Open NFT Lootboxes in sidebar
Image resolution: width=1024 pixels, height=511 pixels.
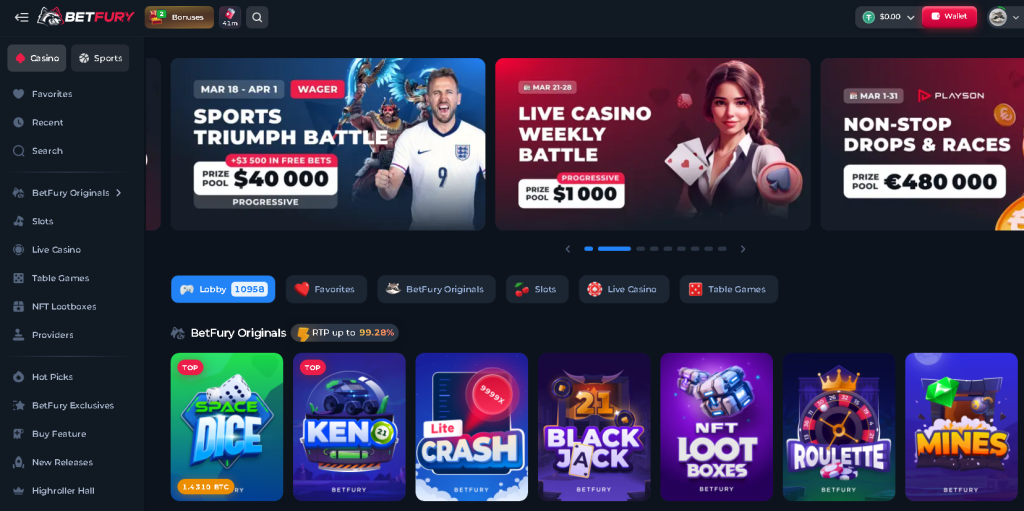pyautogui.click(x=63, y=306)
